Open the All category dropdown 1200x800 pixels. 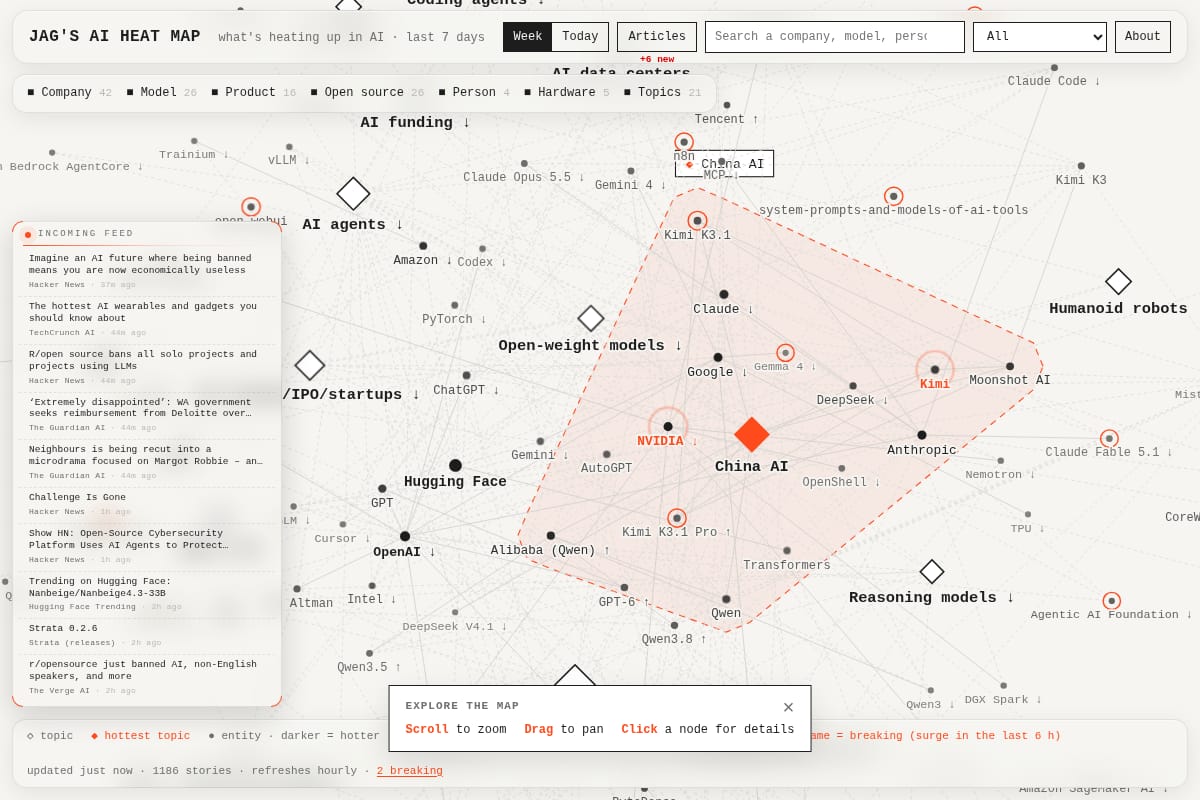pos(1040,37)
